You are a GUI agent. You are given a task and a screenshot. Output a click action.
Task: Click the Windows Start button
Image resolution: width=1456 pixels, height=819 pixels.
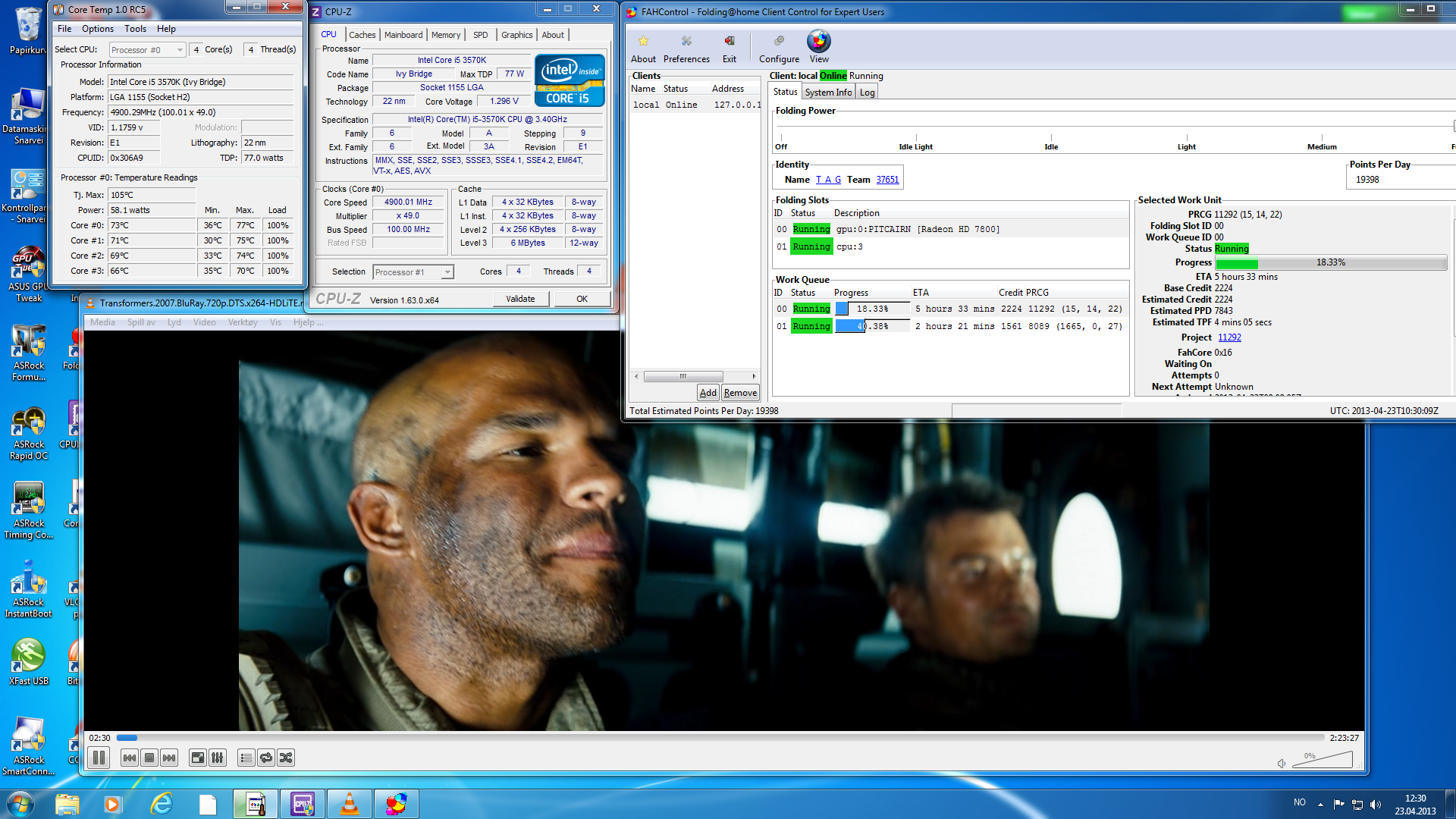20,804
